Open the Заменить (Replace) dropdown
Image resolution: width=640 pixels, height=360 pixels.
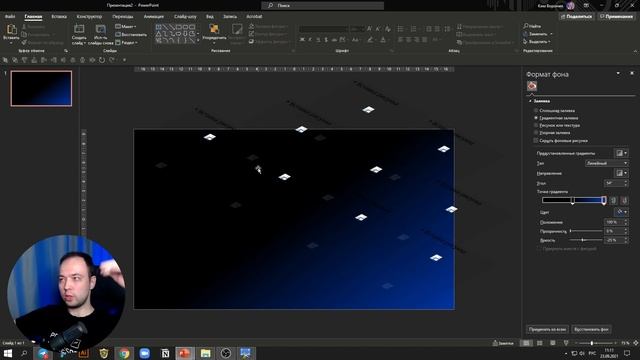(538, 34)
